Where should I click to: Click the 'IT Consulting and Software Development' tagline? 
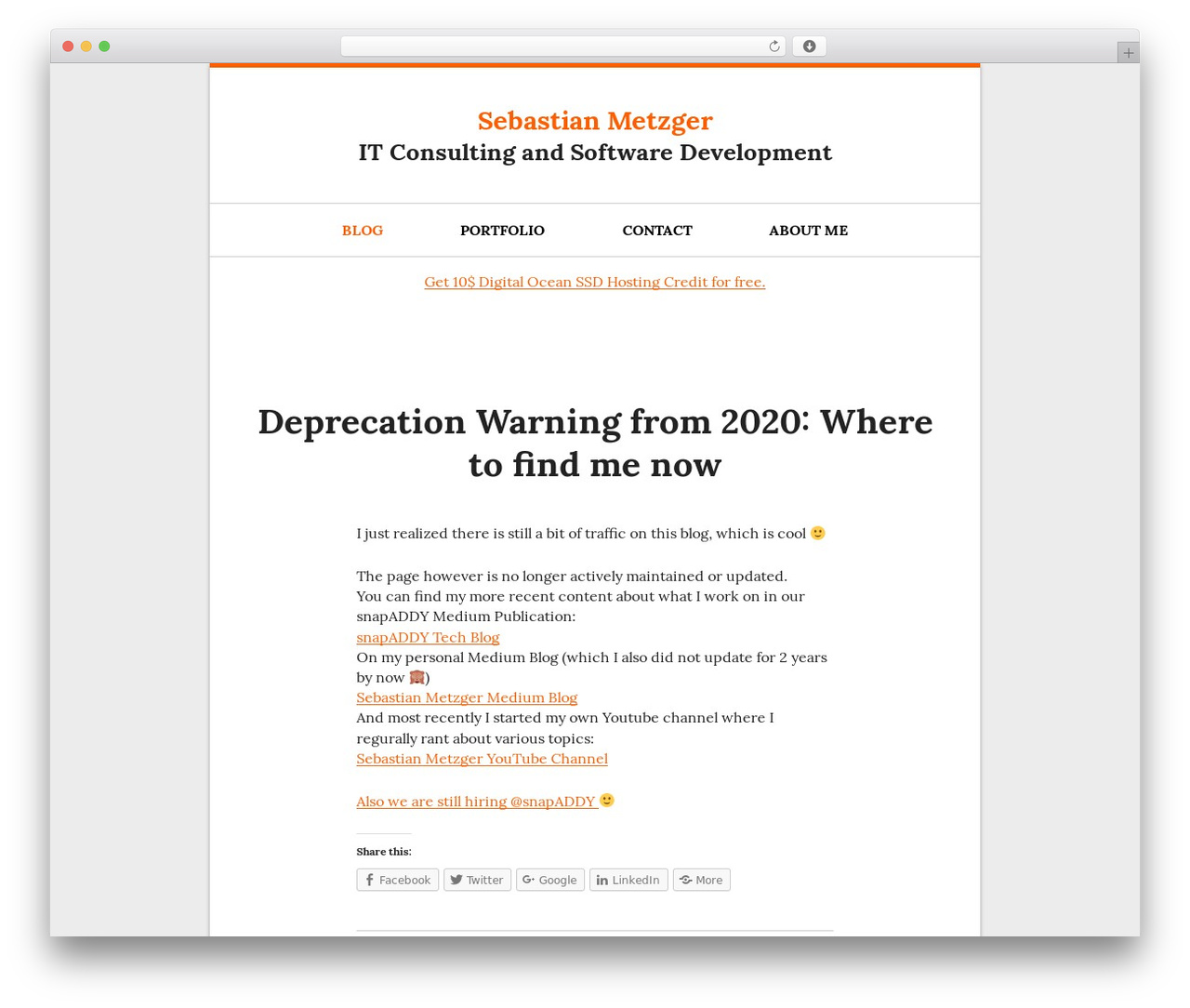click(x=595, y=153)
